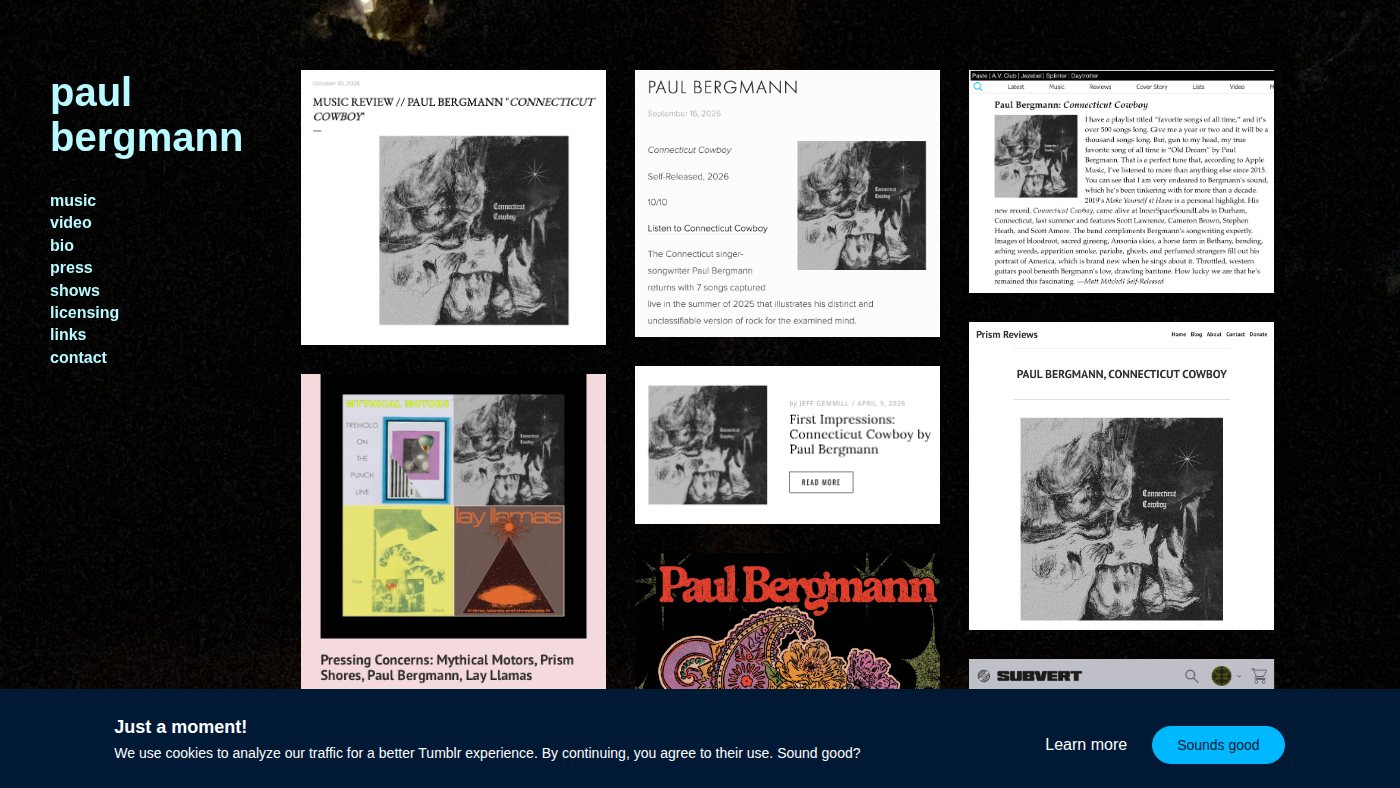Click the 'Just a moment!' banner heading
1400x788 pixels.
(x=180, y=727)
